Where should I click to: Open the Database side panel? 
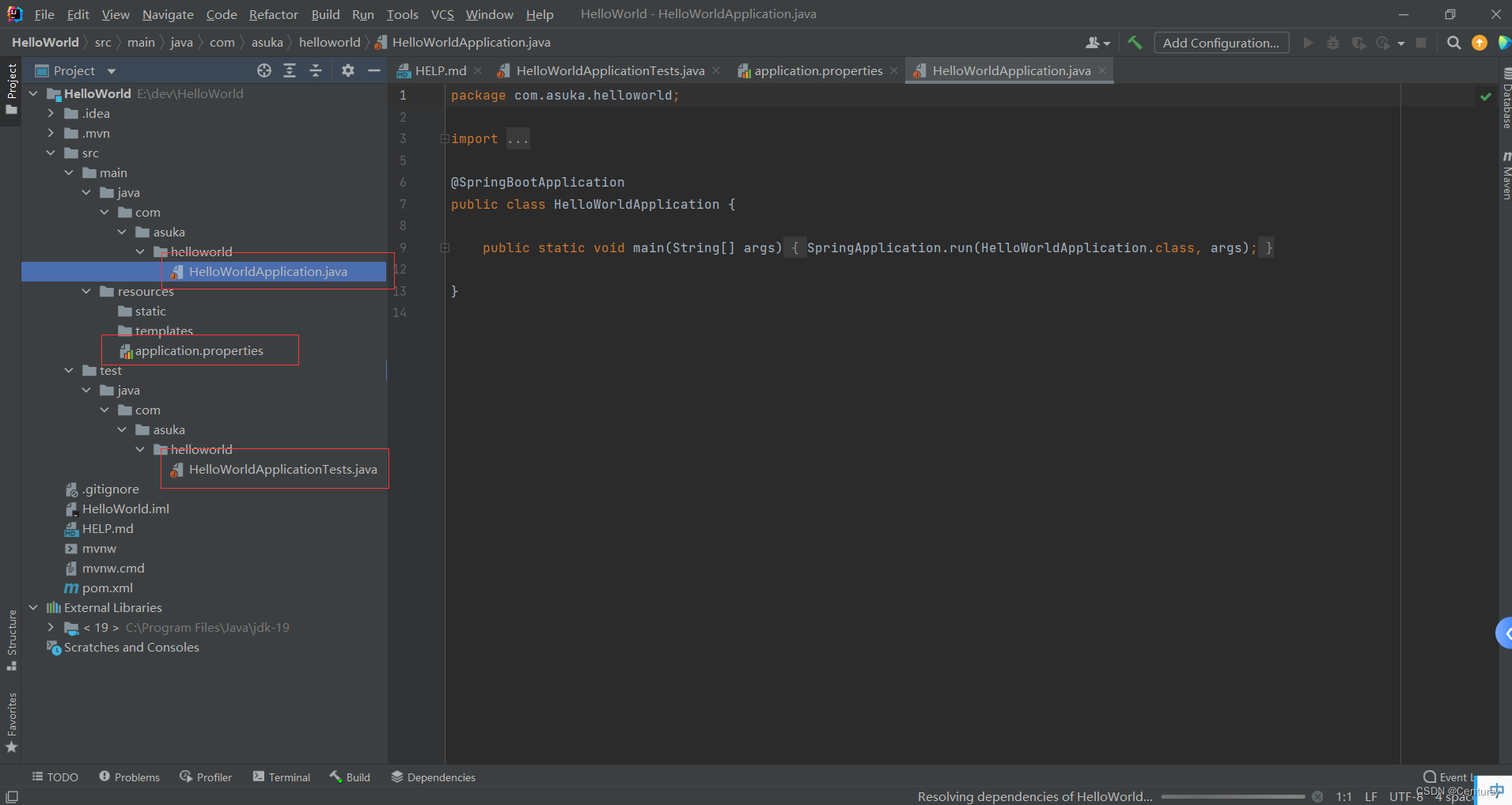point(1506,99)
